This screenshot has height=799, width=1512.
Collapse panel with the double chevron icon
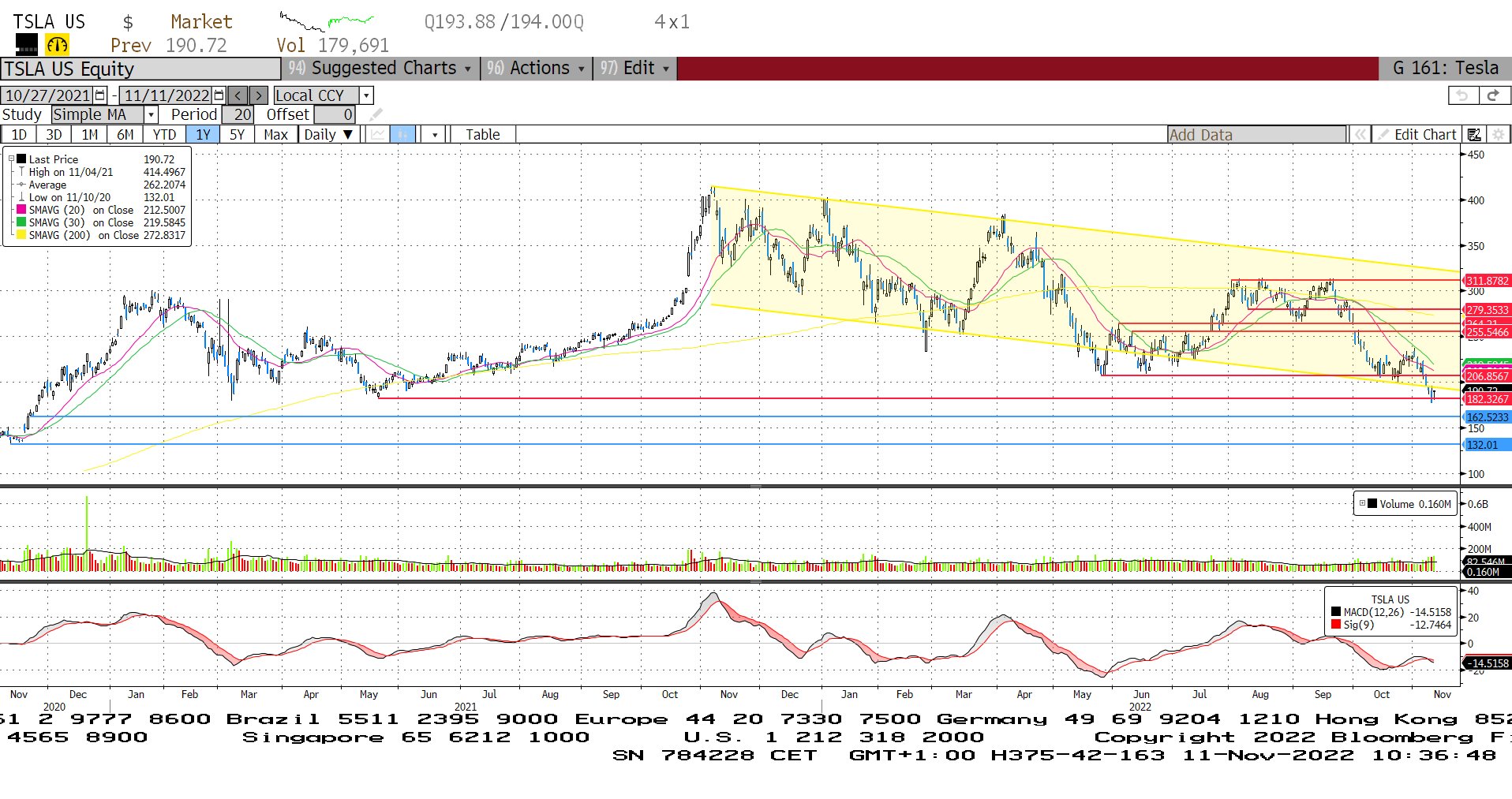tap(1360, 135)
